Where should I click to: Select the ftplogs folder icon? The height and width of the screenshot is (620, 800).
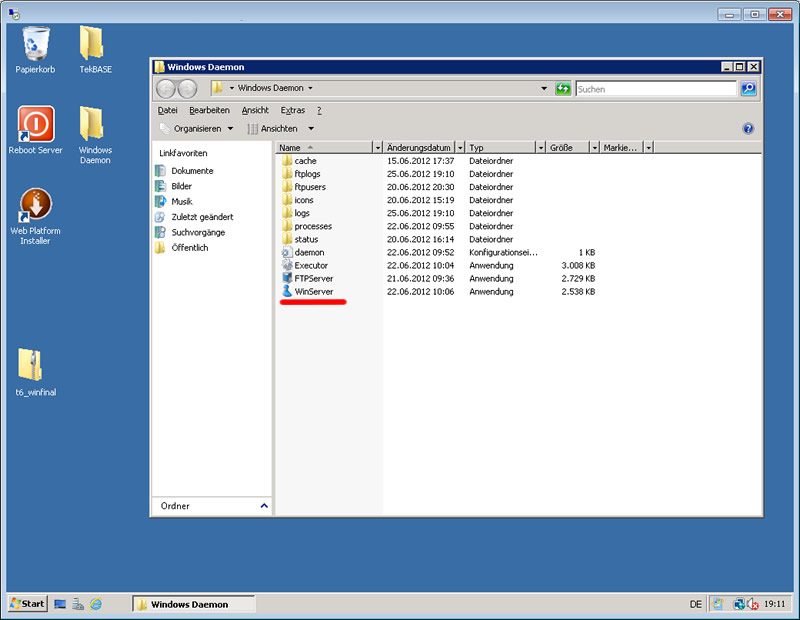(x=287, y=173)
